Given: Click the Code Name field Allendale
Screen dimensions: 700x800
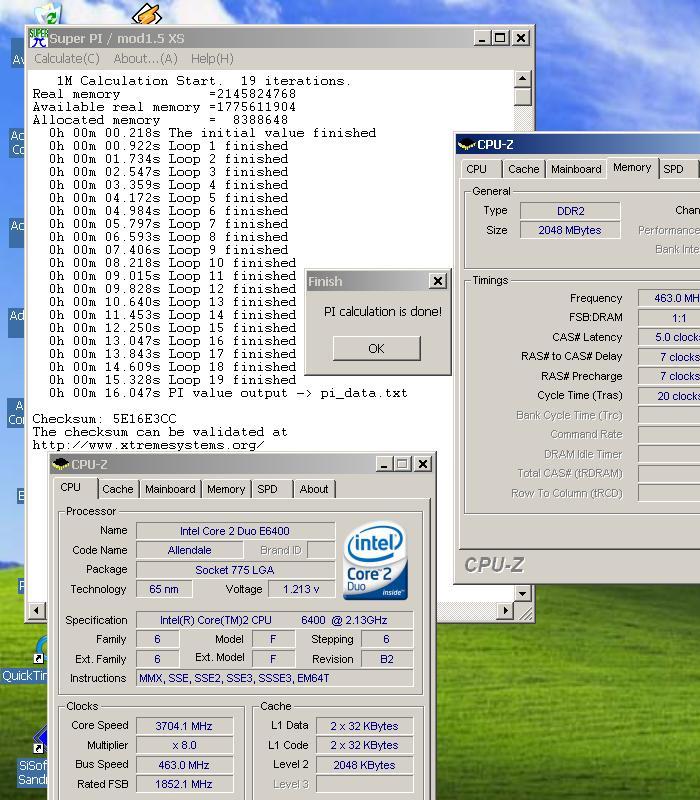Looking at the screenshot, I should [189, 550].
